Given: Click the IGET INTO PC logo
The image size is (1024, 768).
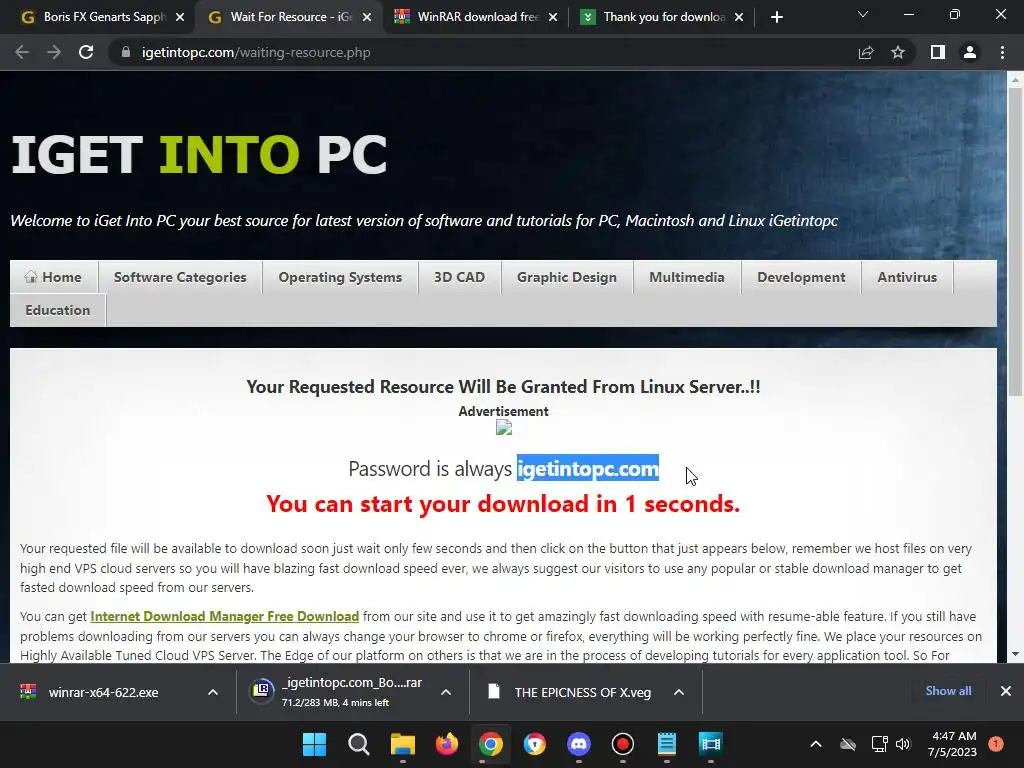Looking at the screenshot, I should (199, 155).
